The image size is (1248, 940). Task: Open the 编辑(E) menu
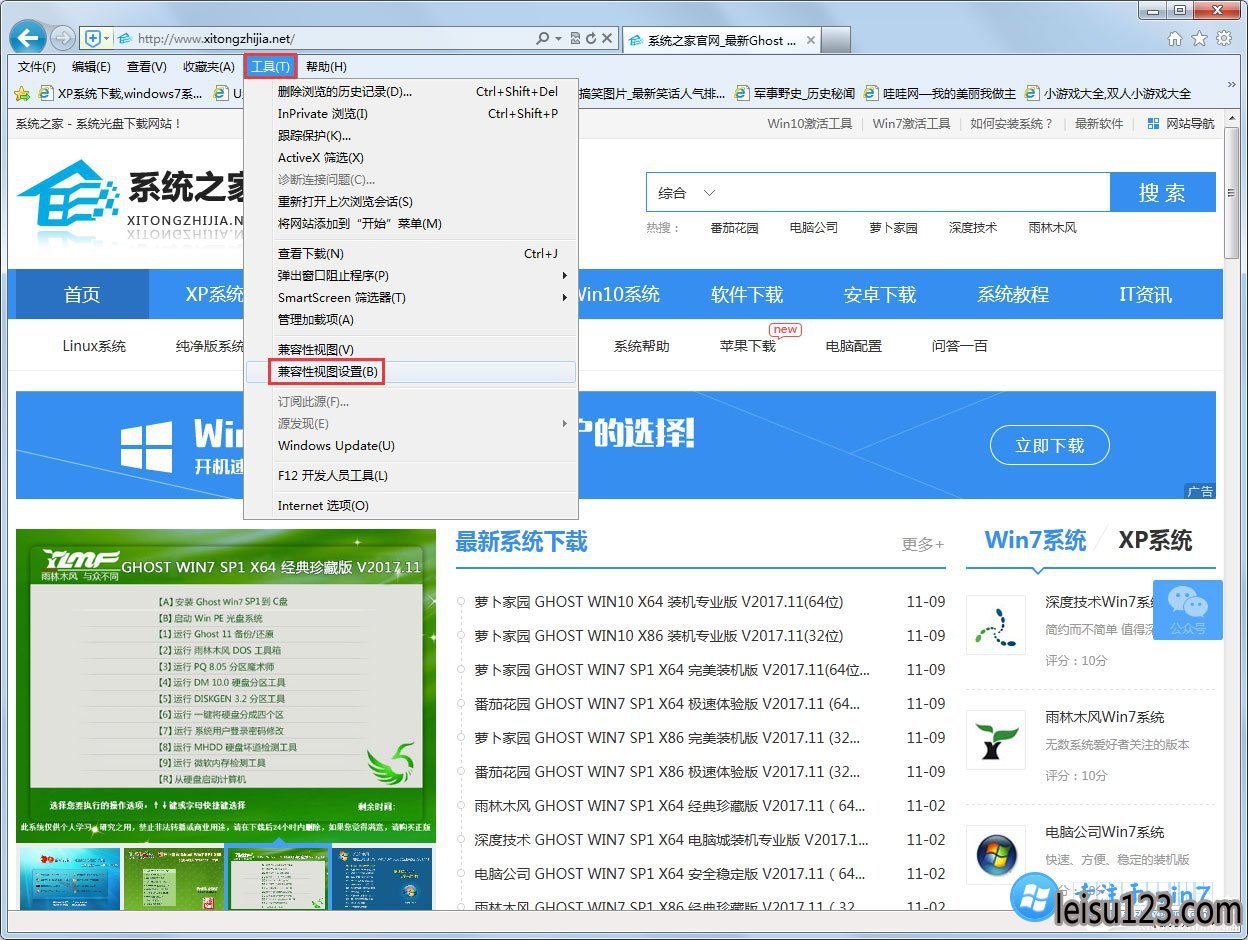click(x=91, y=66)
